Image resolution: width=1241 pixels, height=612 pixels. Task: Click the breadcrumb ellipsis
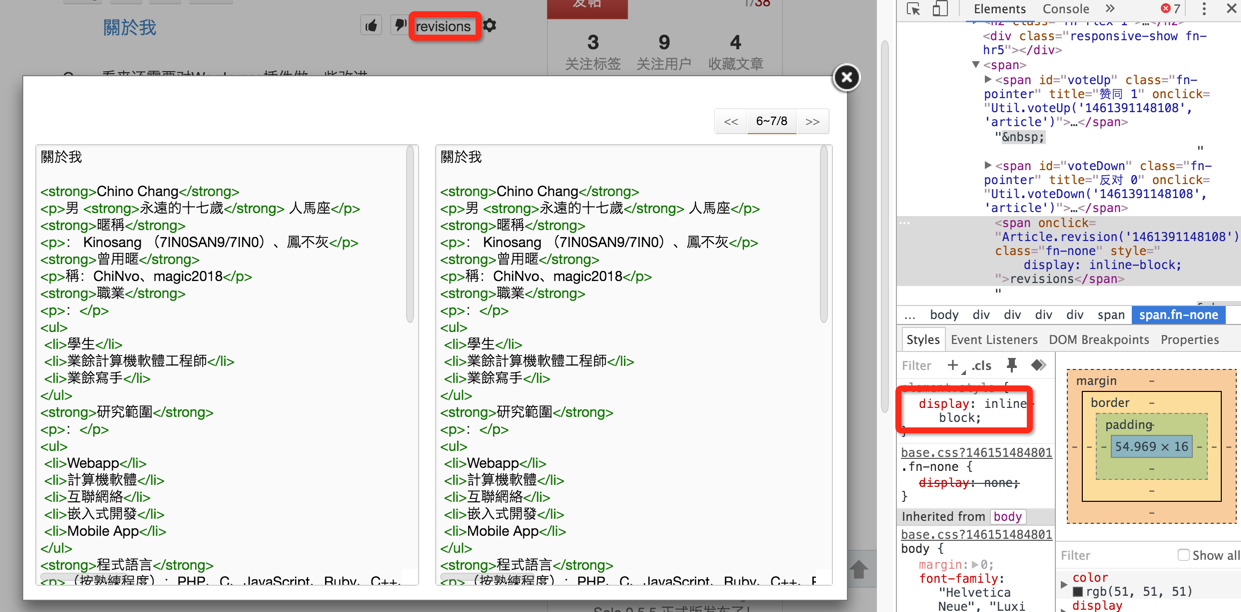(x=910, y=315)
